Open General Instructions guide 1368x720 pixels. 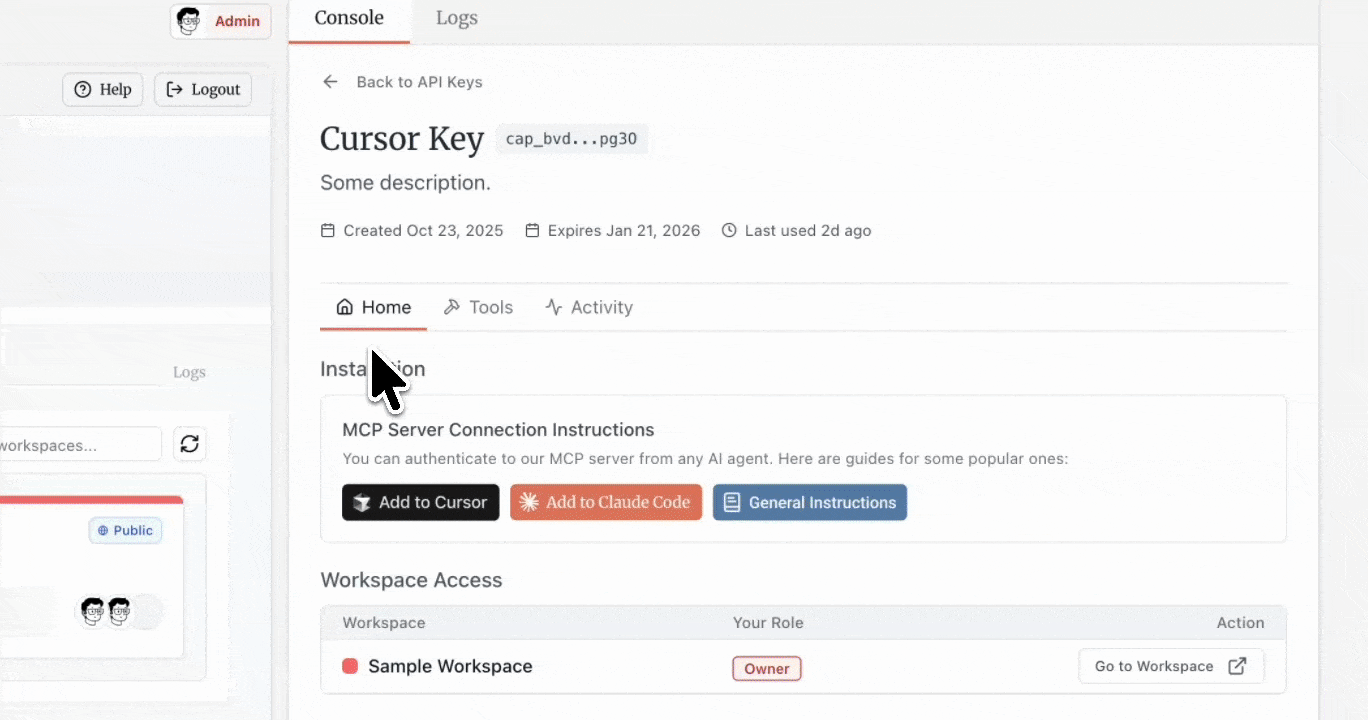click(x=809, y=503)
